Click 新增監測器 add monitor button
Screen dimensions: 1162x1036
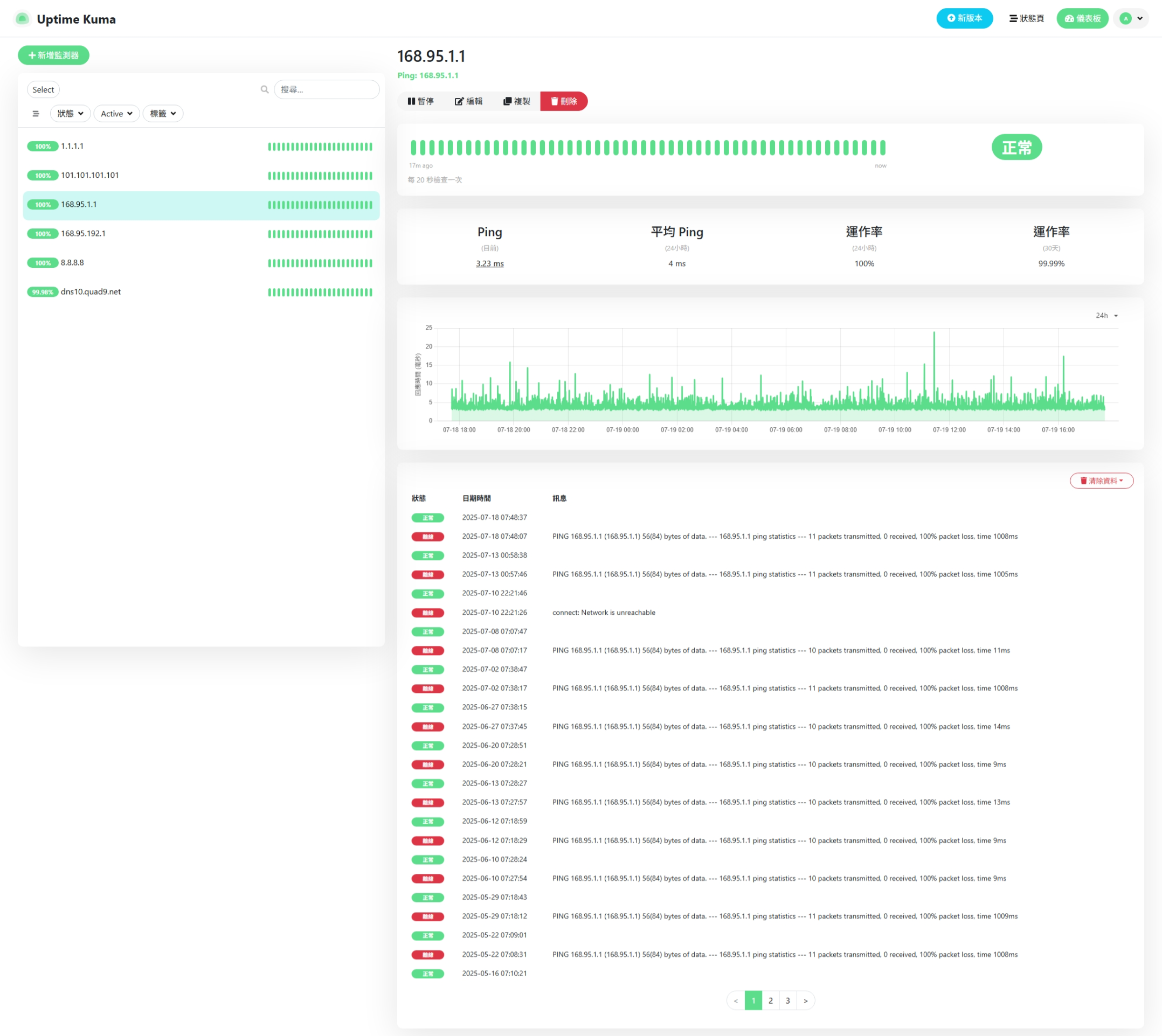point(53,55)
